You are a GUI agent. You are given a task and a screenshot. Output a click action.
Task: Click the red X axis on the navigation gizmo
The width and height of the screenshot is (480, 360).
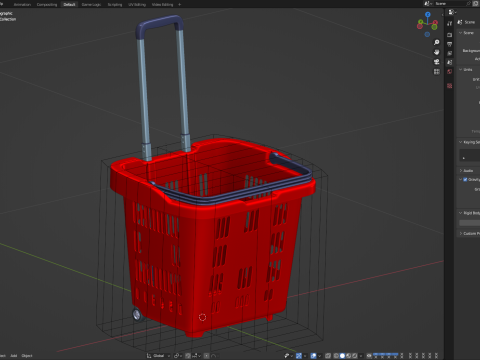click(435, 22)
